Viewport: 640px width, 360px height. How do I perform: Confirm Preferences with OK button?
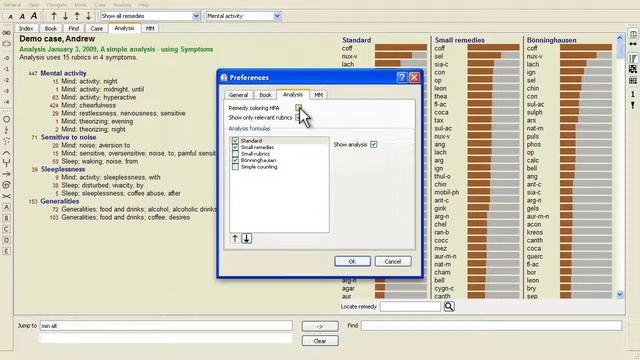pos(352,261)
